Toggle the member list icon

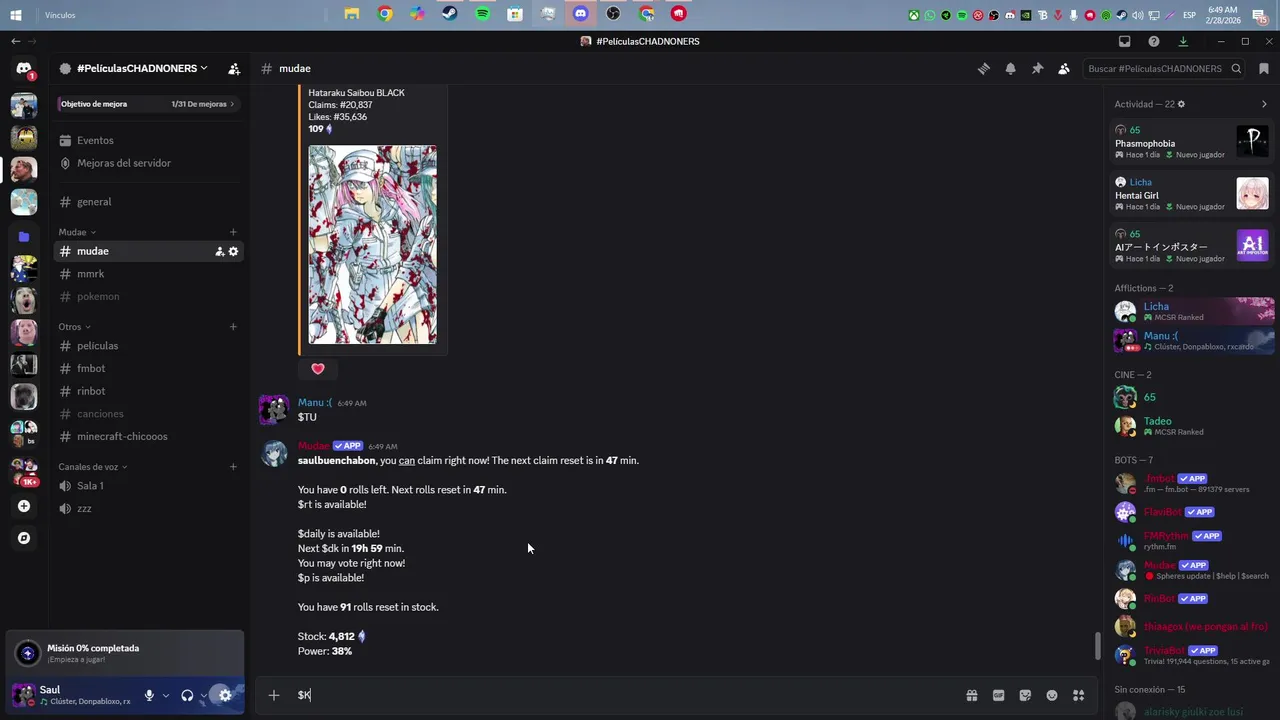click(1064, 69)
